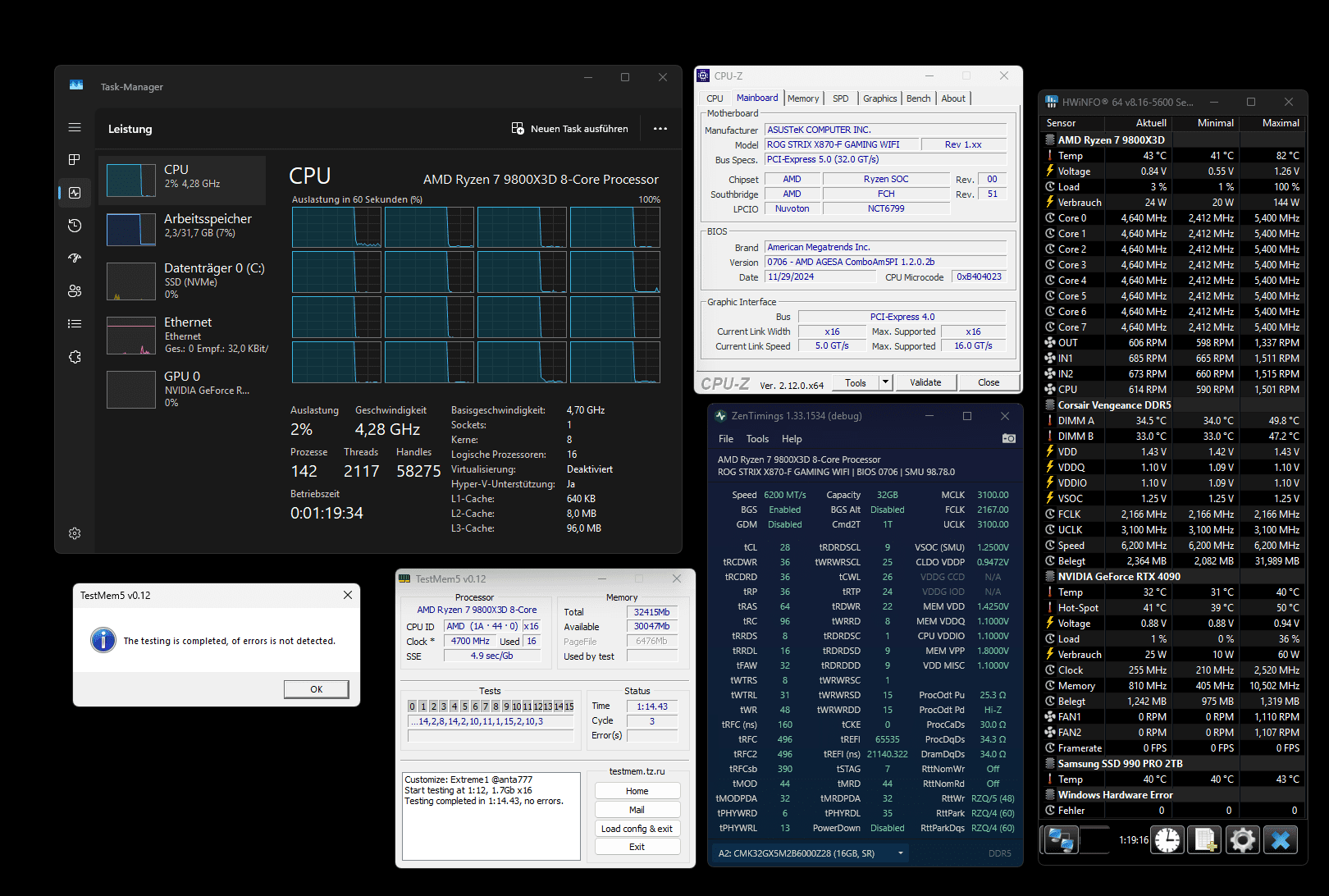Viewport: 1329px width, 896px height.
Task: Click the CPU-Z title bar app icon
Action: tap(703, 75)
